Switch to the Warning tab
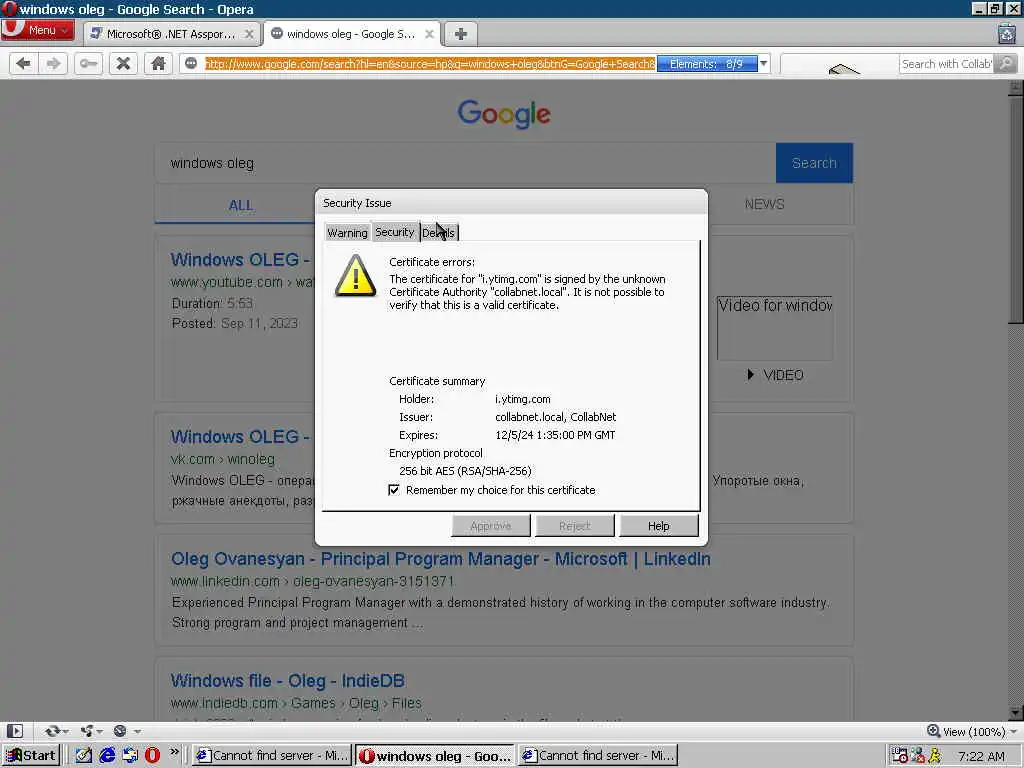1024x768 pixels. coord(347,233)
